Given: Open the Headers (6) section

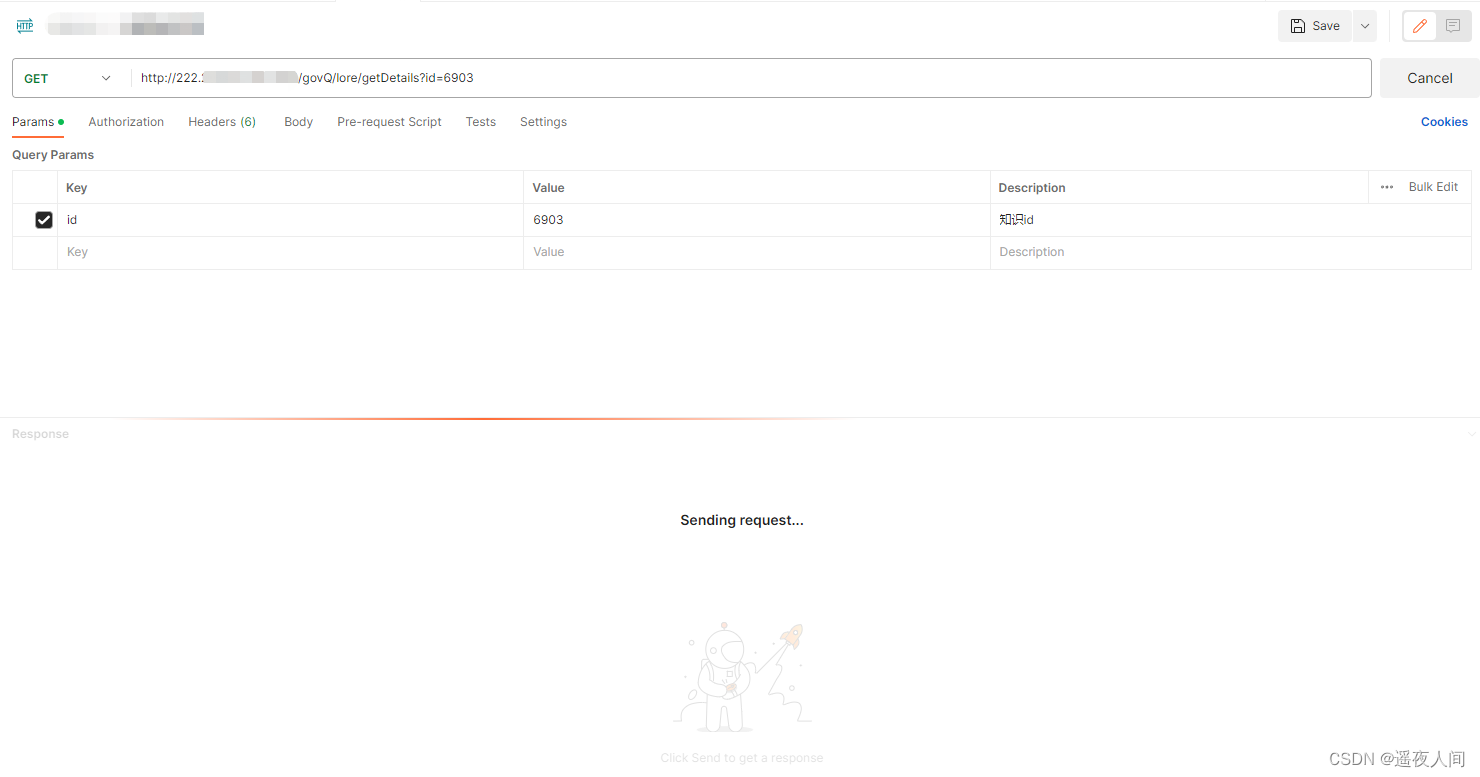Looking at the screenshot, I should tap(221, 121).
